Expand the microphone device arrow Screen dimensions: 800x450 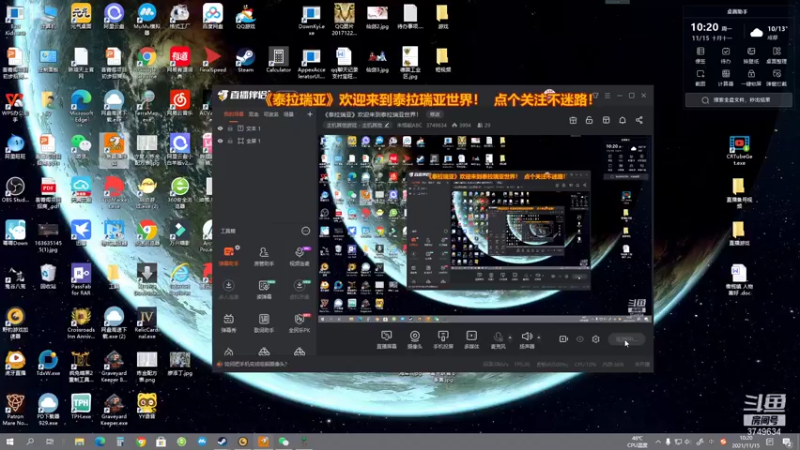point(510,337)
